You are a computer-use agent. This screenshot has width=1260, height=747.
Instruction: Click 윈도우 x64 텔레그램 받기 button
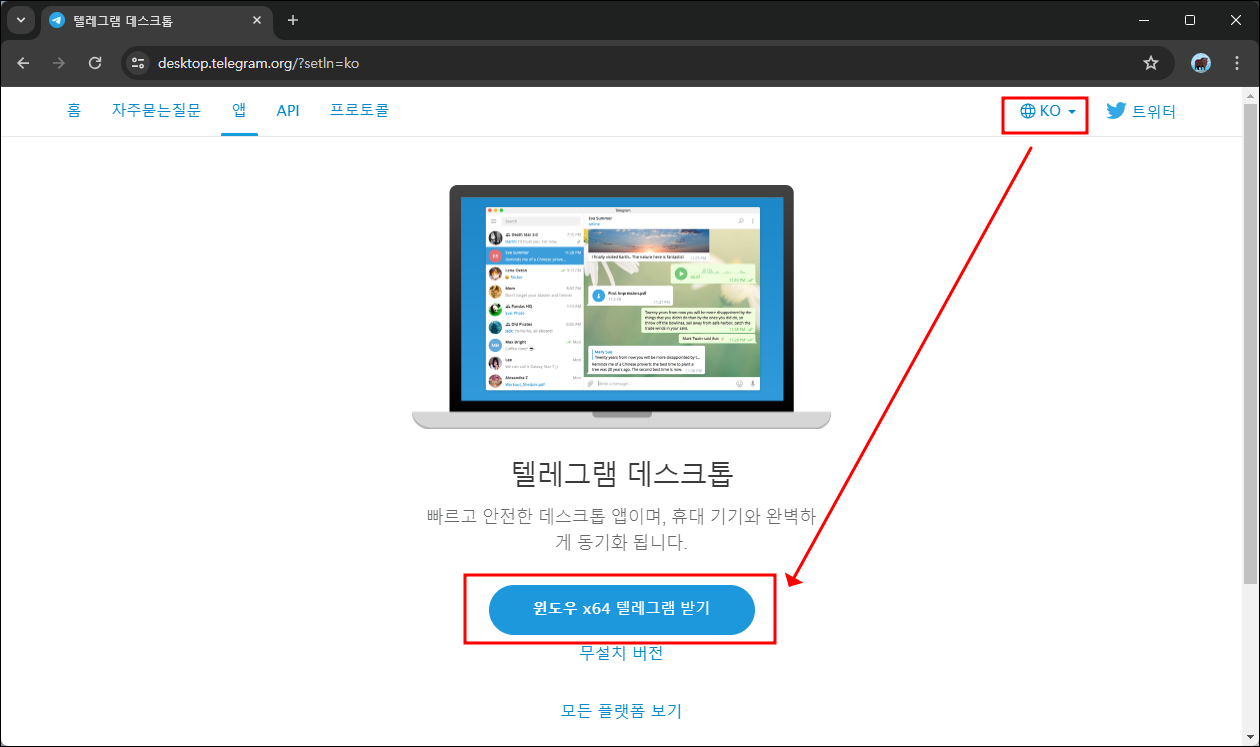coord(621,609)
